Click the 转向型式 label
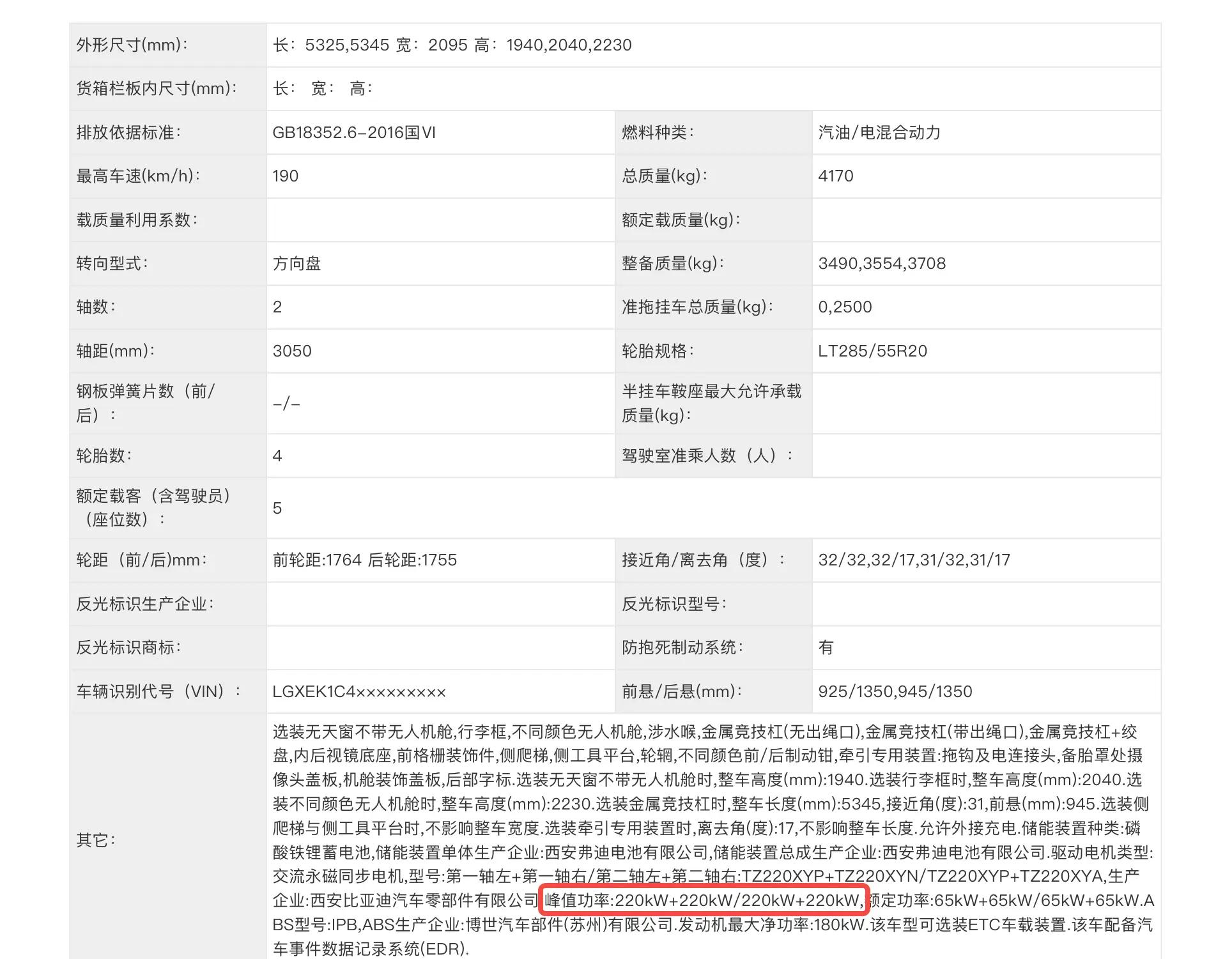This screenshot has height=959, width=1232. coord(112,263)
